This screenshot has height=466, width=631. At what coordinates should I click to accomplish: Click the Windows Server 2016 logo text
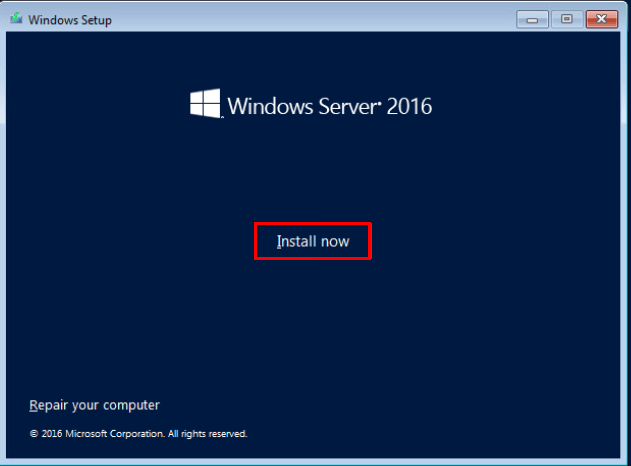(x=330, y=106)
